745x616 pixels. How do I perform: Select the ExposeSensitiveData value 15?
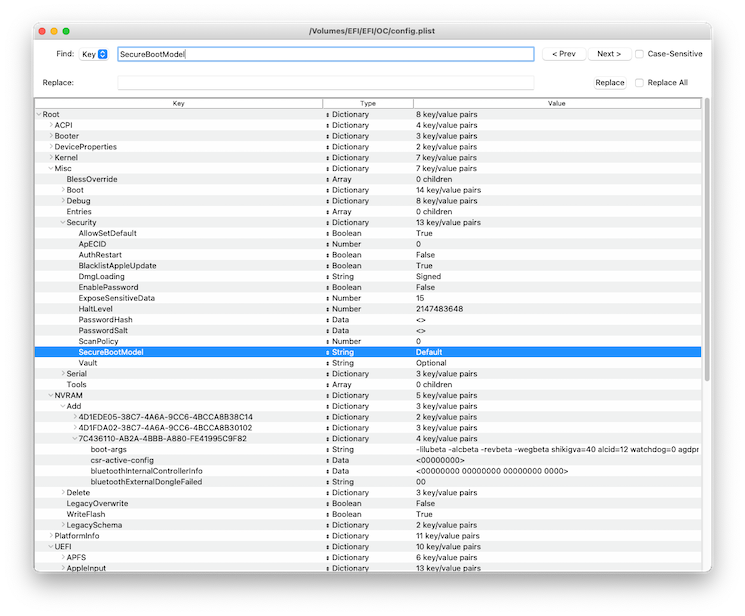(x=420, y=298)
